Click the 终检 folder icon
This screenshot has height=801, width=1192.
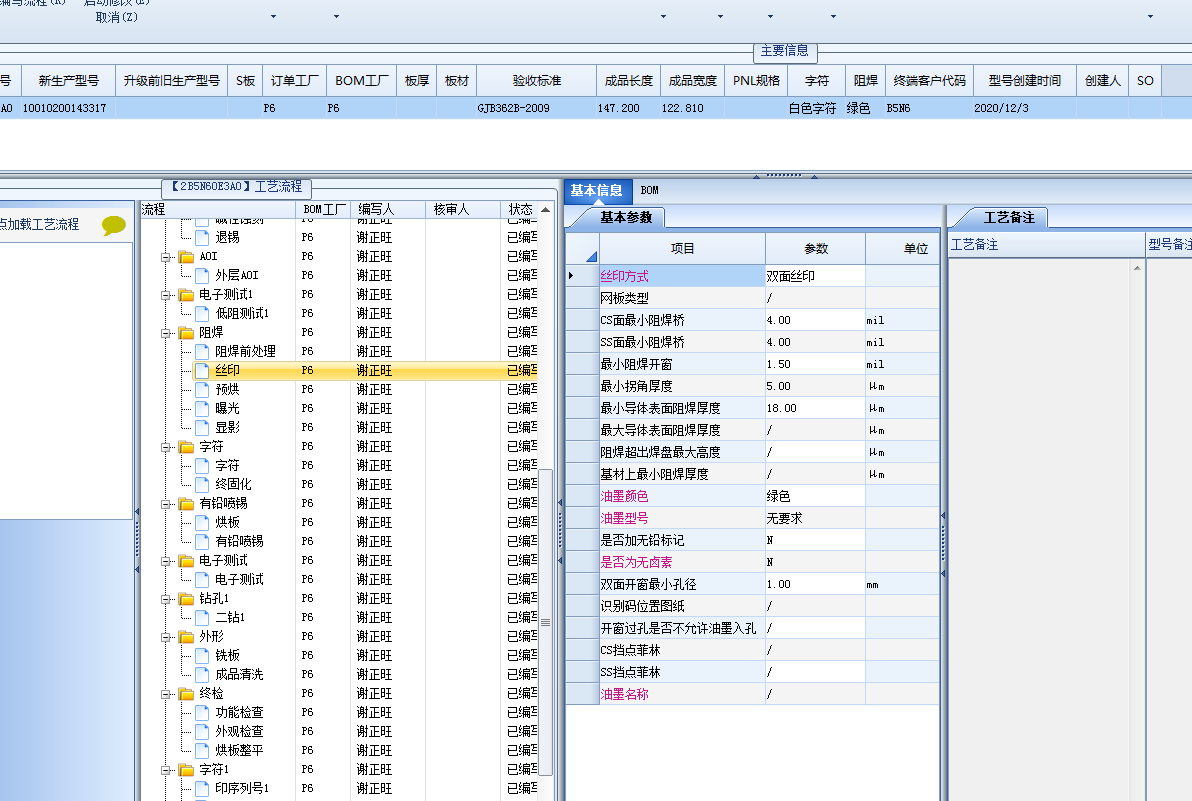coord(186,694)
